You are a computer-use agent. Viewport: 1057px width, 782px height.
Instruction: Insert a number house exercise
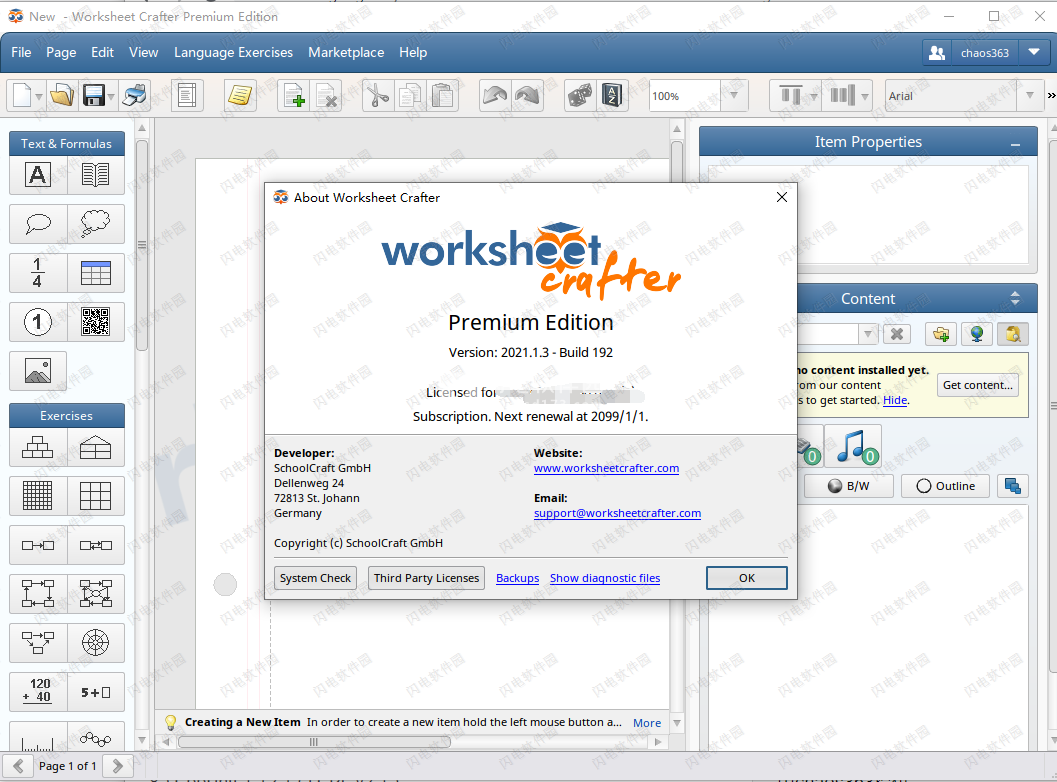click(x=96, y=447)
